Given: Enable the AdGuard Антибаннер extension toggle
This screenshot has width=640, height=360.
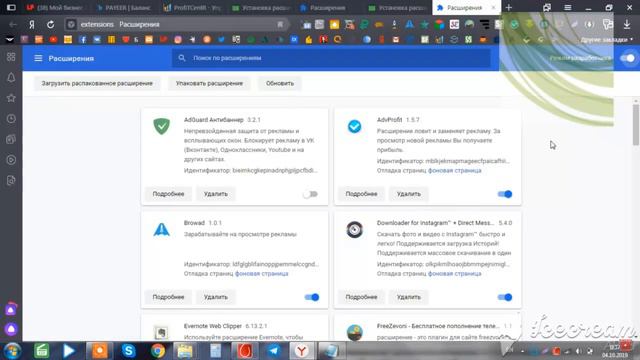Looking at the screenshot, I should click(x=310, y=194).
